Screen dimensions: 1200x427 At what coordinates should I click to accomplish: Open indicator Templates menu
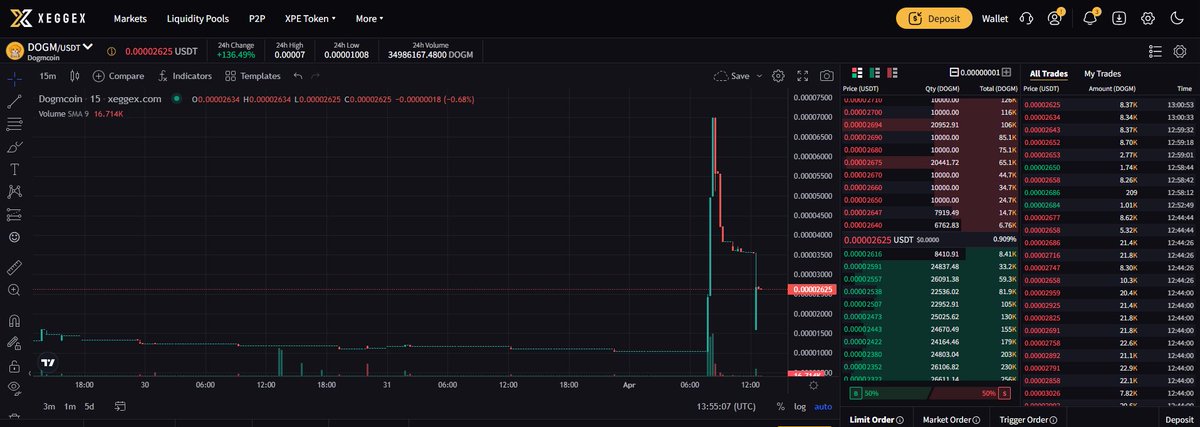click(x=253, y=76)
